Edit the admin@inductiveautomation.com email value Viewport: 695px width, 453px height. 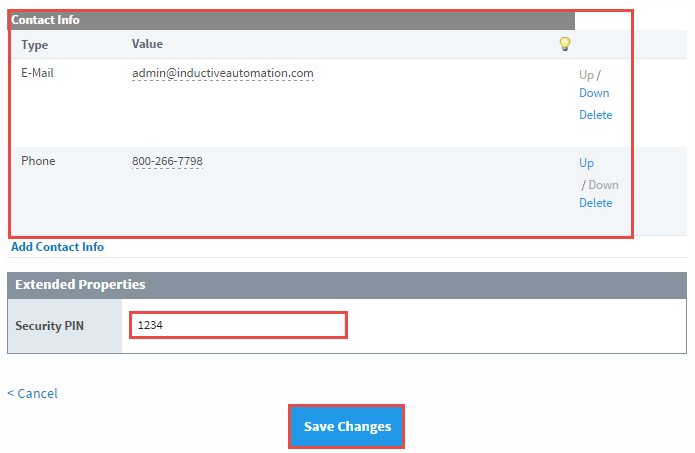tap(222, 73)
